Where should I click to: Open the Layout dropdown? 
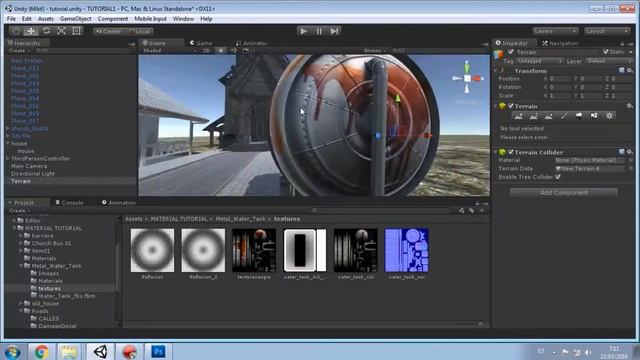(607, 31)
